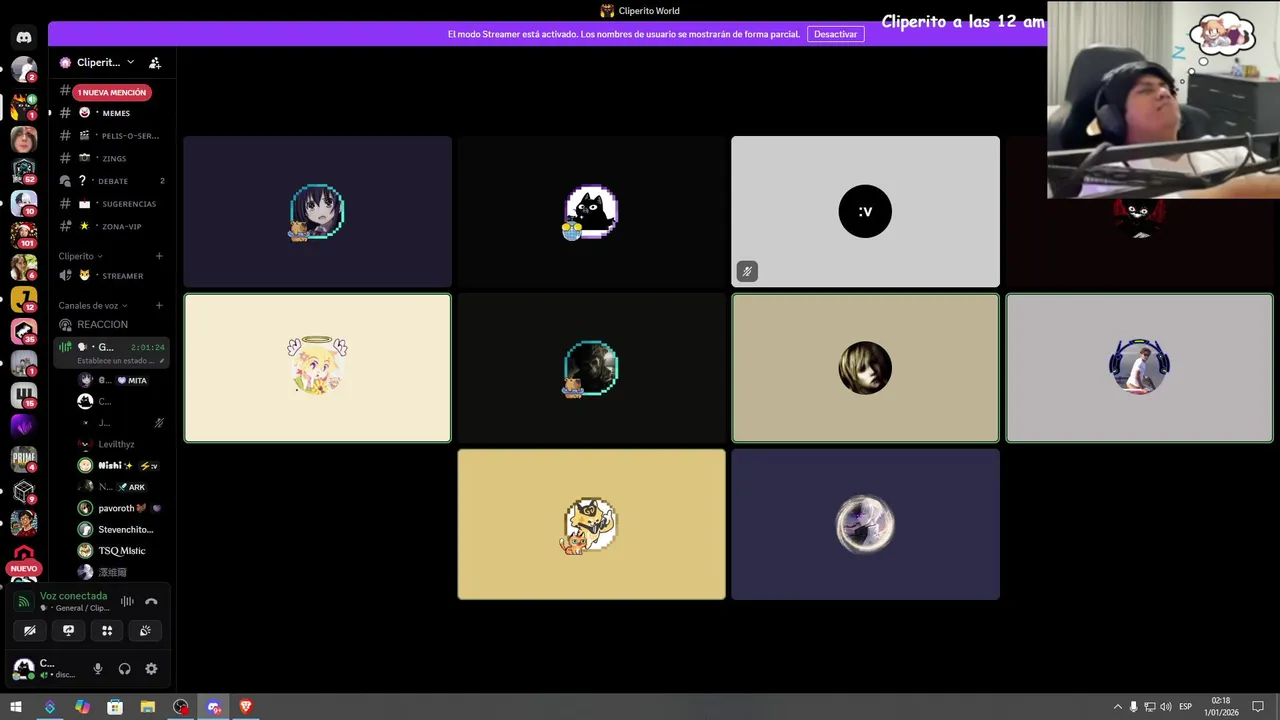Click the glowing orb avatar tile

tap(865, 524)
